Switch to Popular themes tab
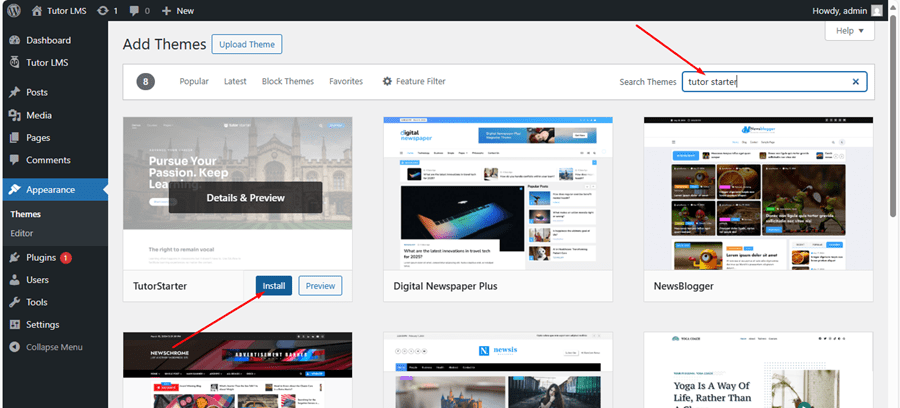Viewport: 900px width, 408px height. point(194,82)
